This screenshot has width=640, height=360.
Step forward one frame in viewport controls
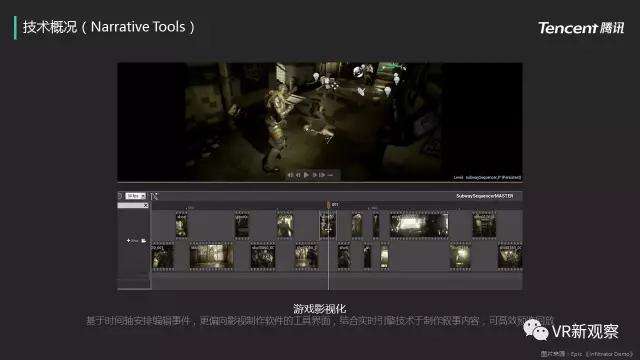[314, 175]
